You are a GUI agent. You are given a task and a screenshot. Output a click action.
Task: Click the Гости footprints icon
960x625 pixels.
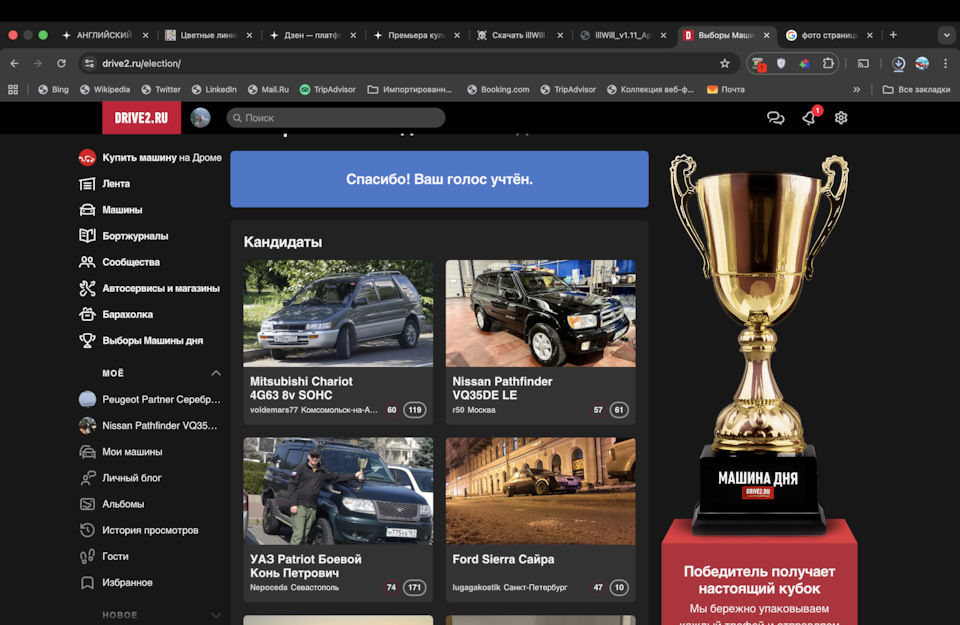point(87,556)
